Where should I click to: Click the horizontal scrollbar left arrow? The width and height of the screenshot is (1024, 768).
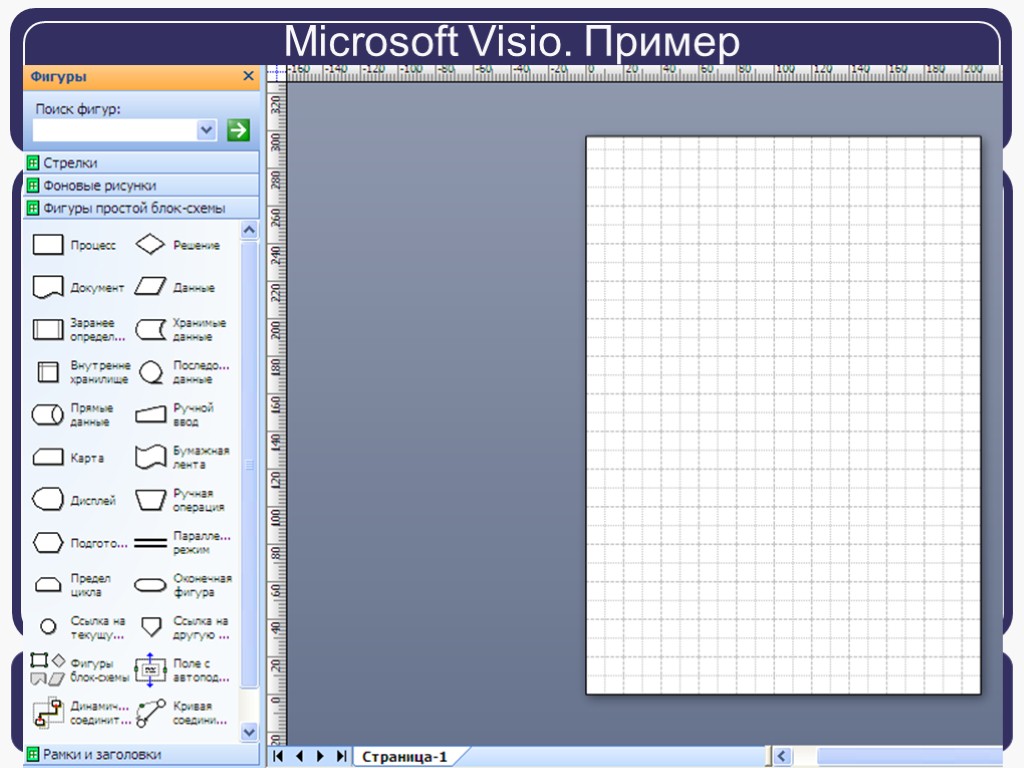click(x=782, y=756)
